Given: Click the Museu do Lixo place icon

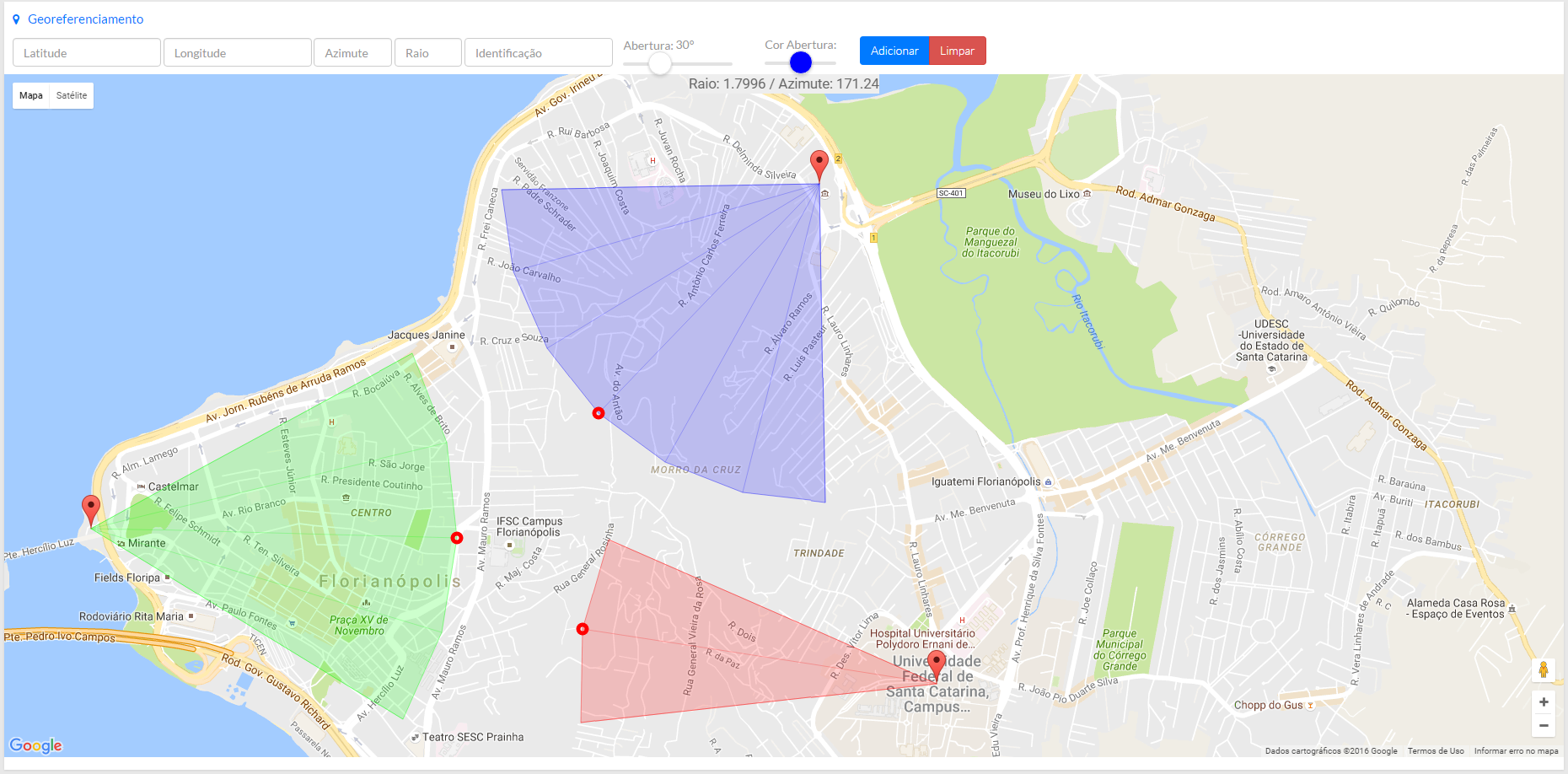Looking at the screenshot, I should (x=1087, y=194).
